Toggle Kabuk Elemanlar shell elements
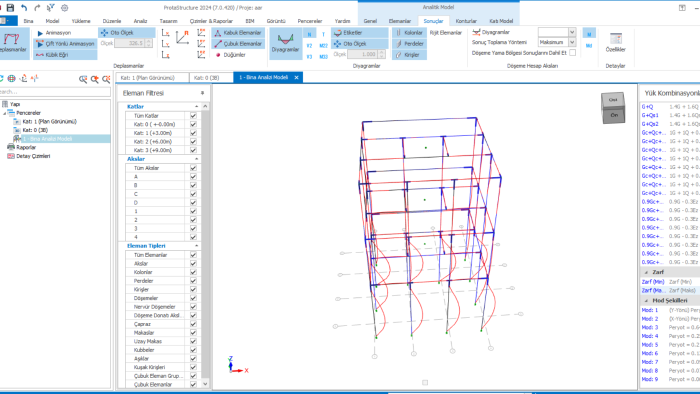Screen dimensions: 700x394 pyautogui.click(x=238, y=33)
